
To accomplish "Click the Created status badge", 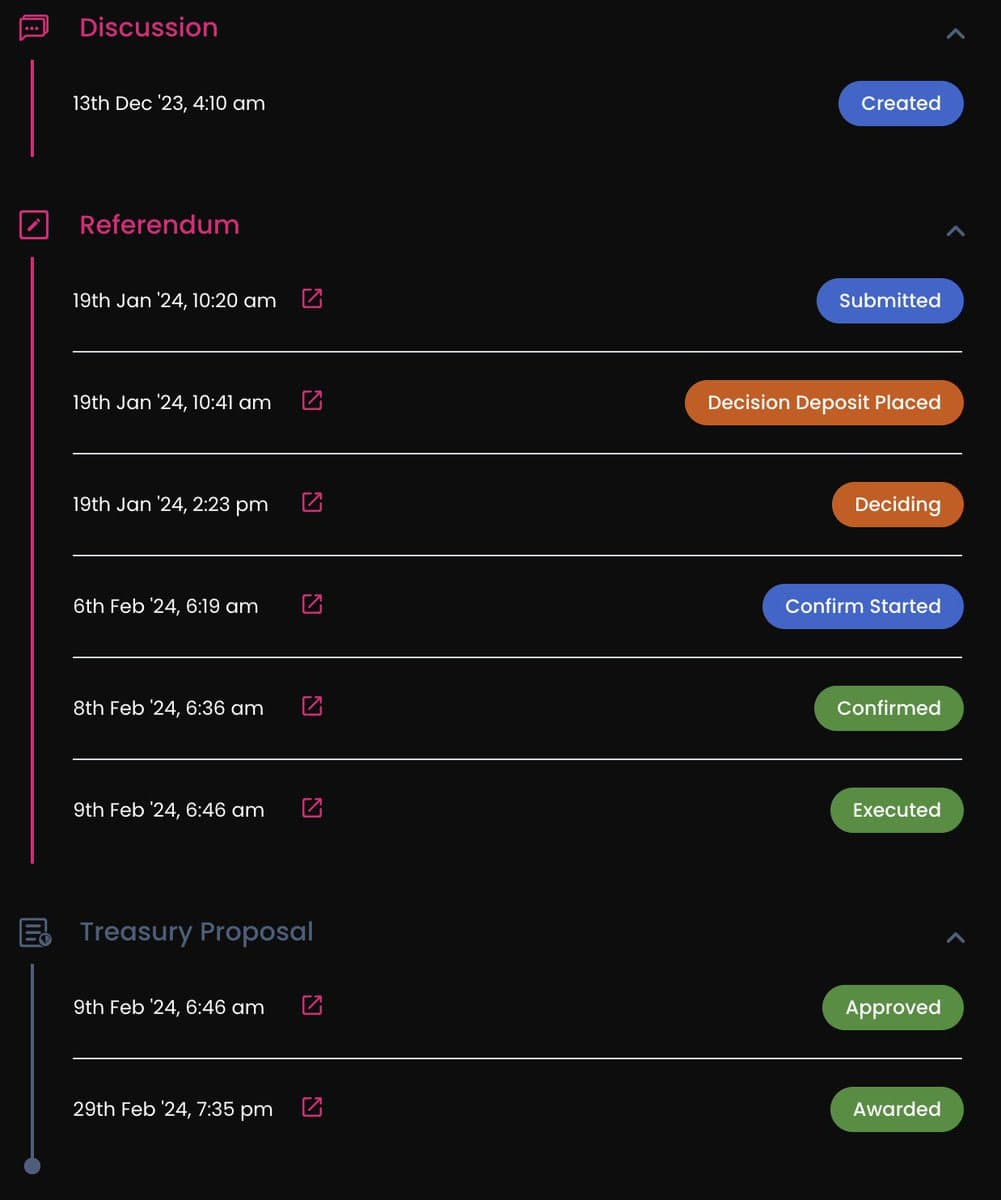I will click(901, 104).
